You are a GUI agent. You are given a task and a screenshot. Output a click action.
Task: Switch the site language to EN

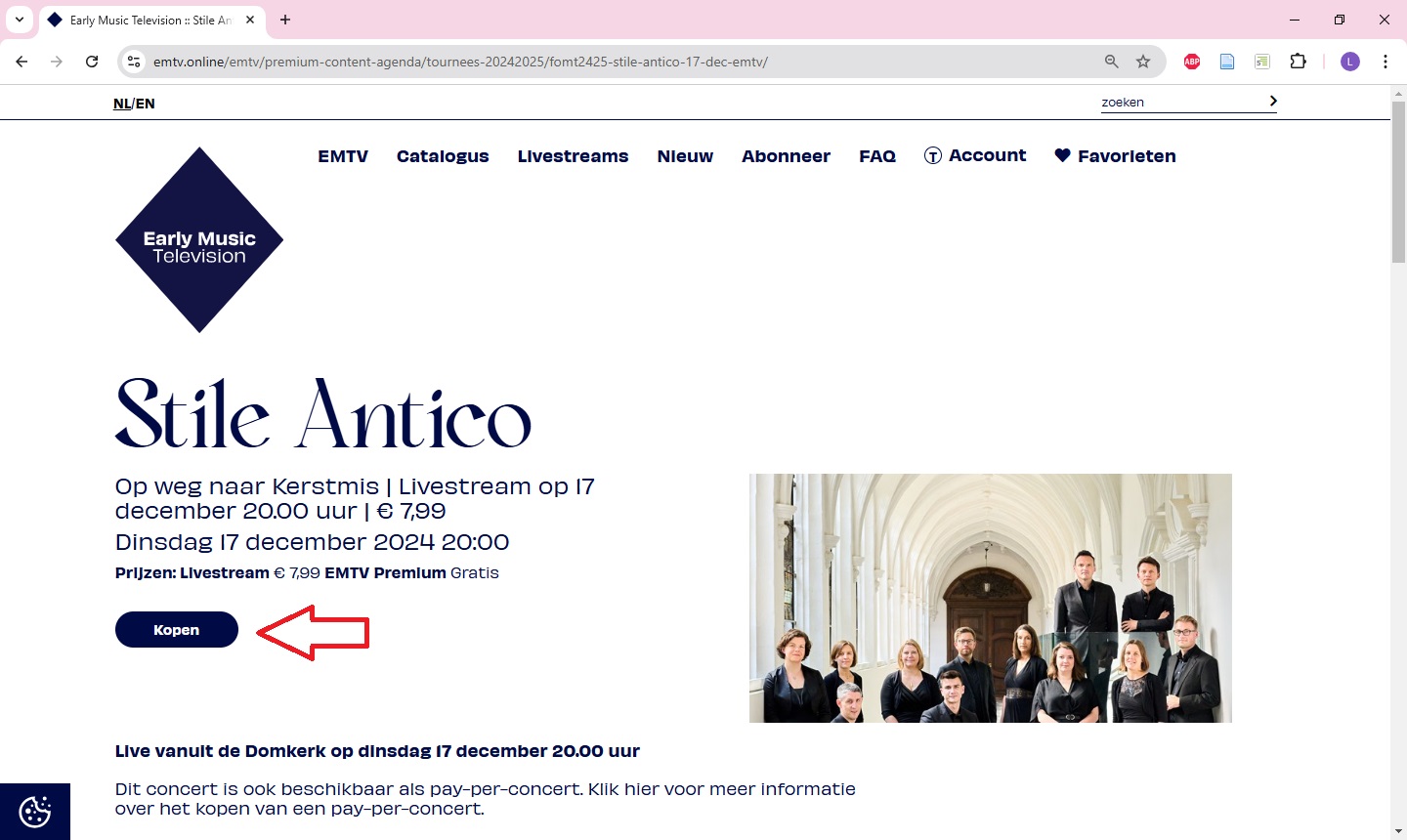[x=146, y=104]
